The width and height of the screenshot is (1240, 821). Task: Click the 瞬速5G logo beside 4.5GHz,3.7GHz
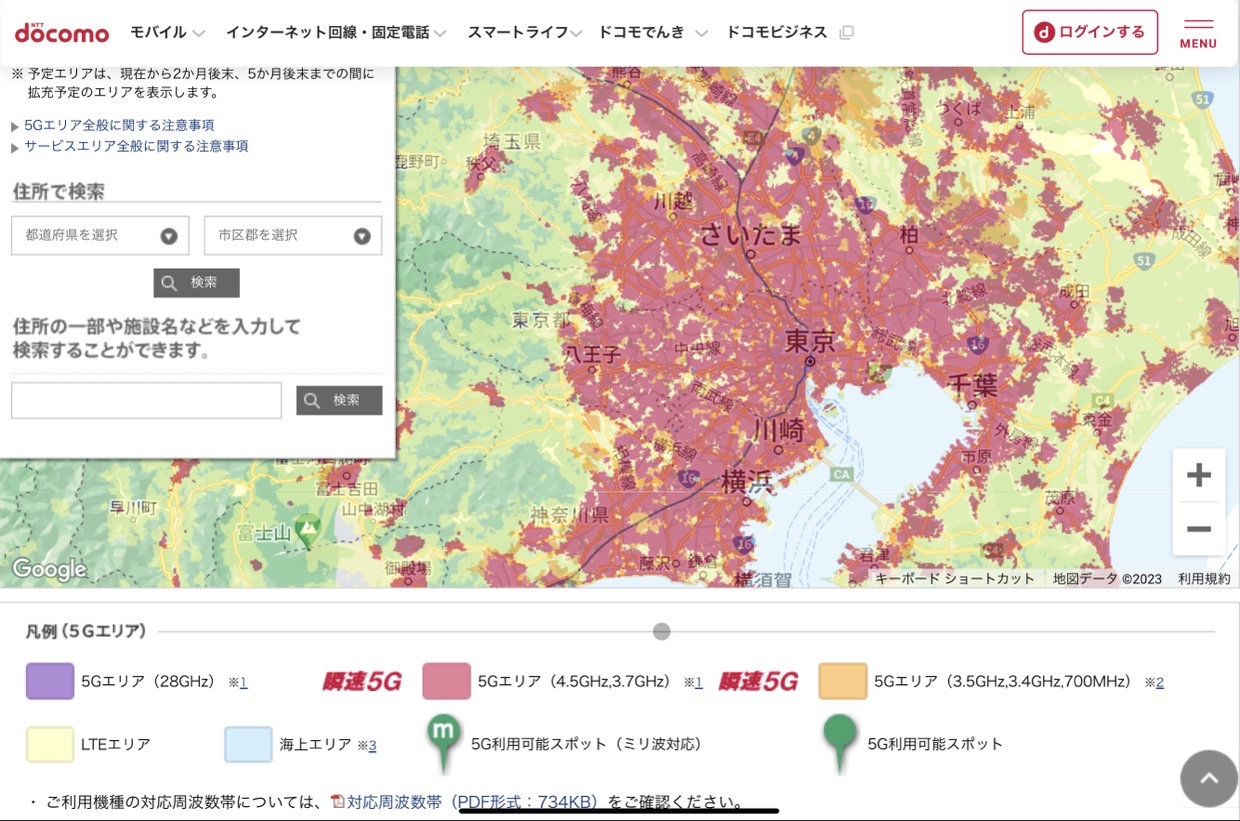pyautogui.click(x=758, y=682)
